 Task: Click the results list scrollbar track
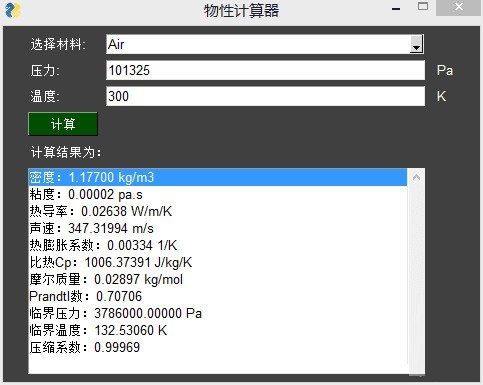click(416, 273)
